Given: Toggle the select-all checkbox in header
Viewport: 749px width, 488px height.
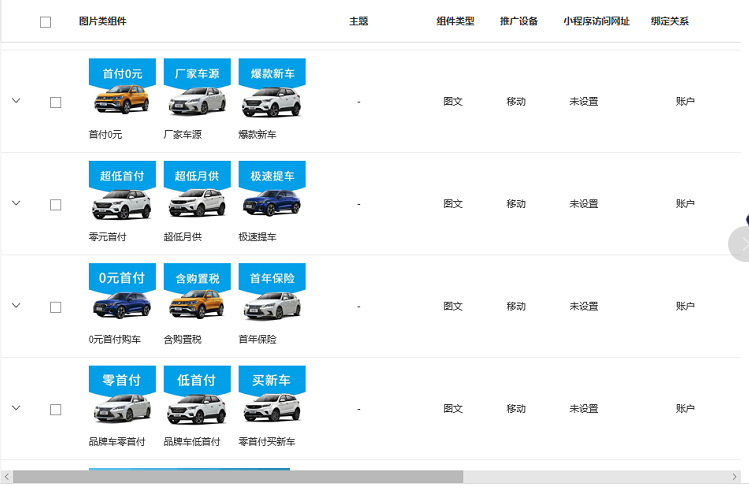Looking at the screenshot, I should (x=45, y=22).
